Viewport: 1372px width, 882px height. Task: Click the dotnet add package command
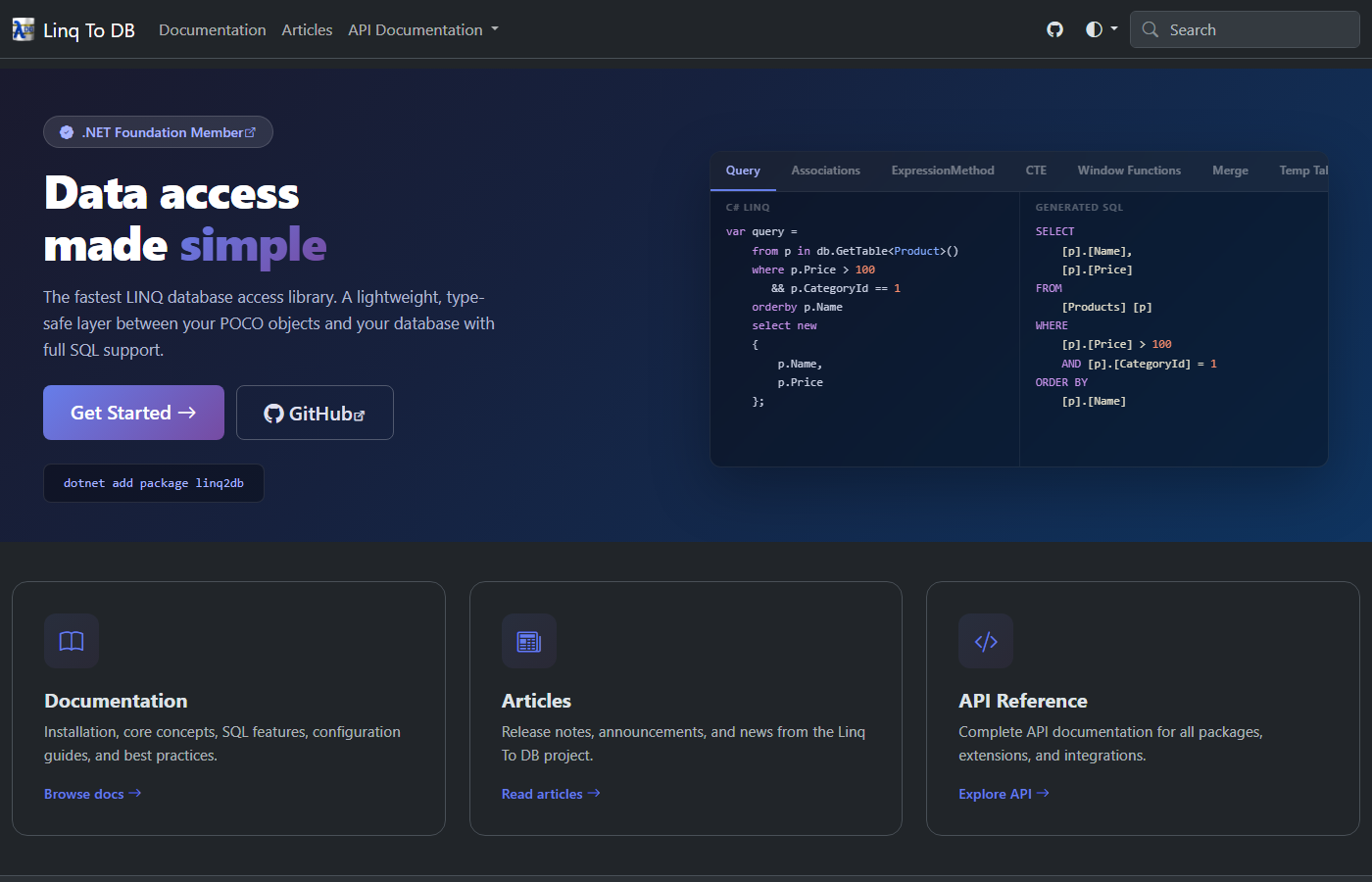tap(154, 483)
